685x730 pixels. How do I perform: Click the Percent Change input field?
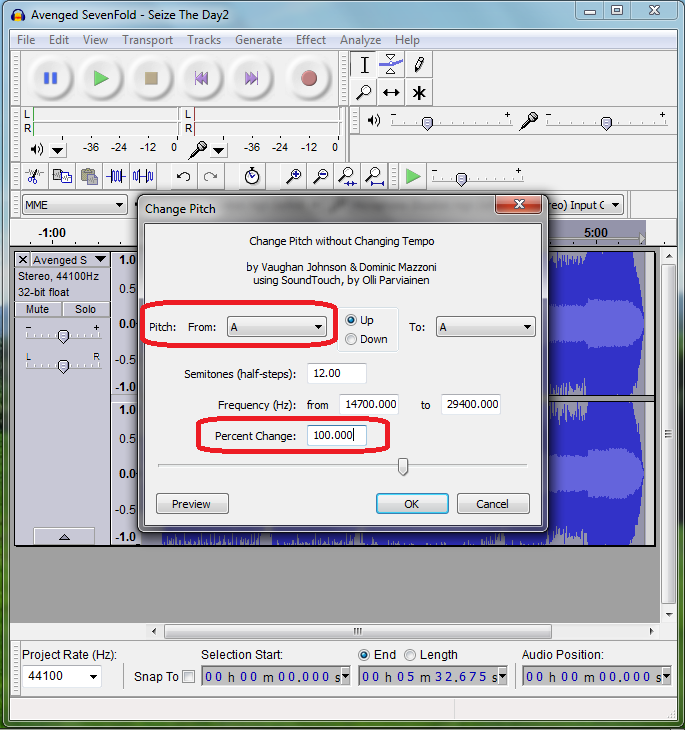pos(337,435)
